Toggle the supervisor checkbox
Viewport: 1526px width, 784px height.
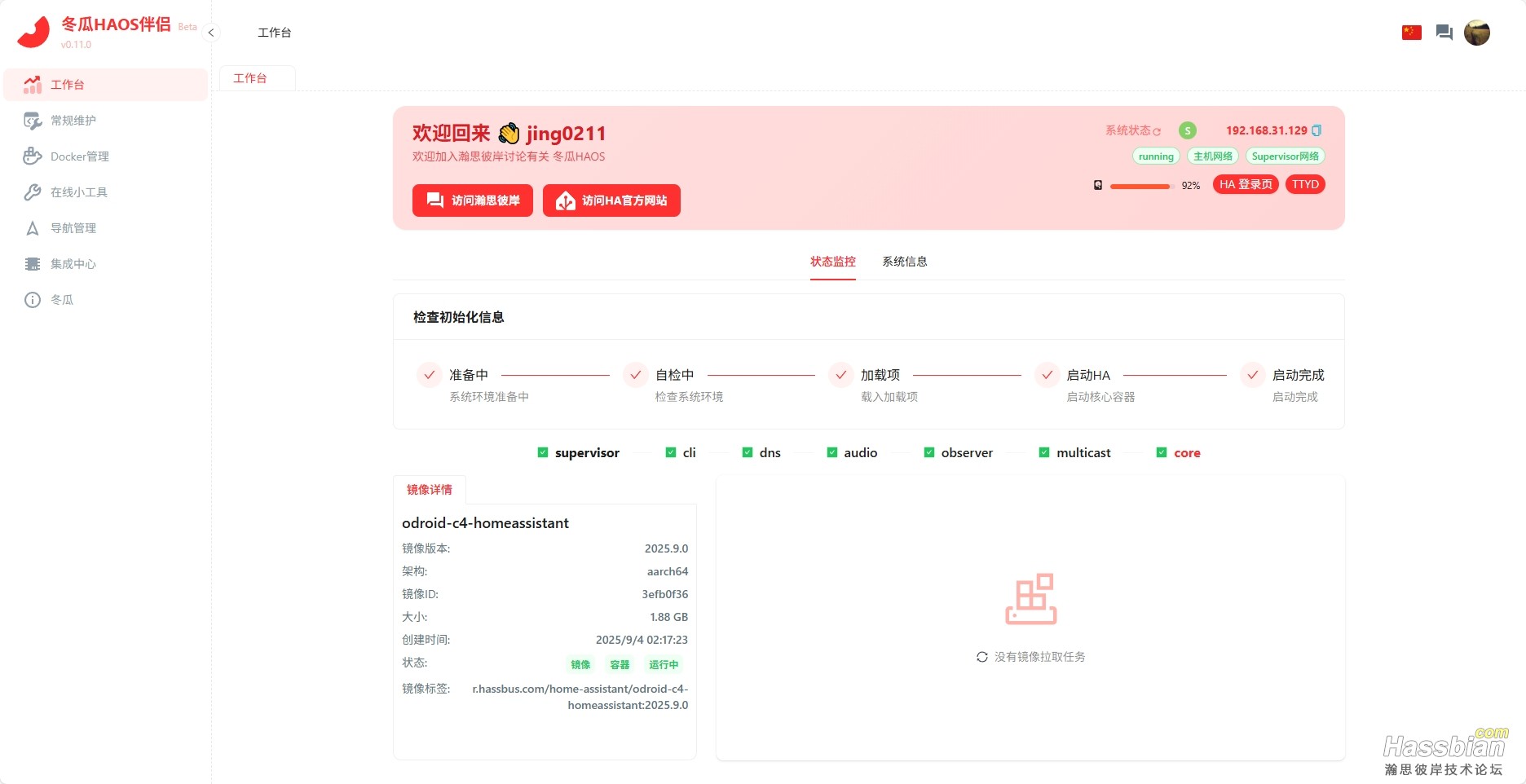pos(543,452)
